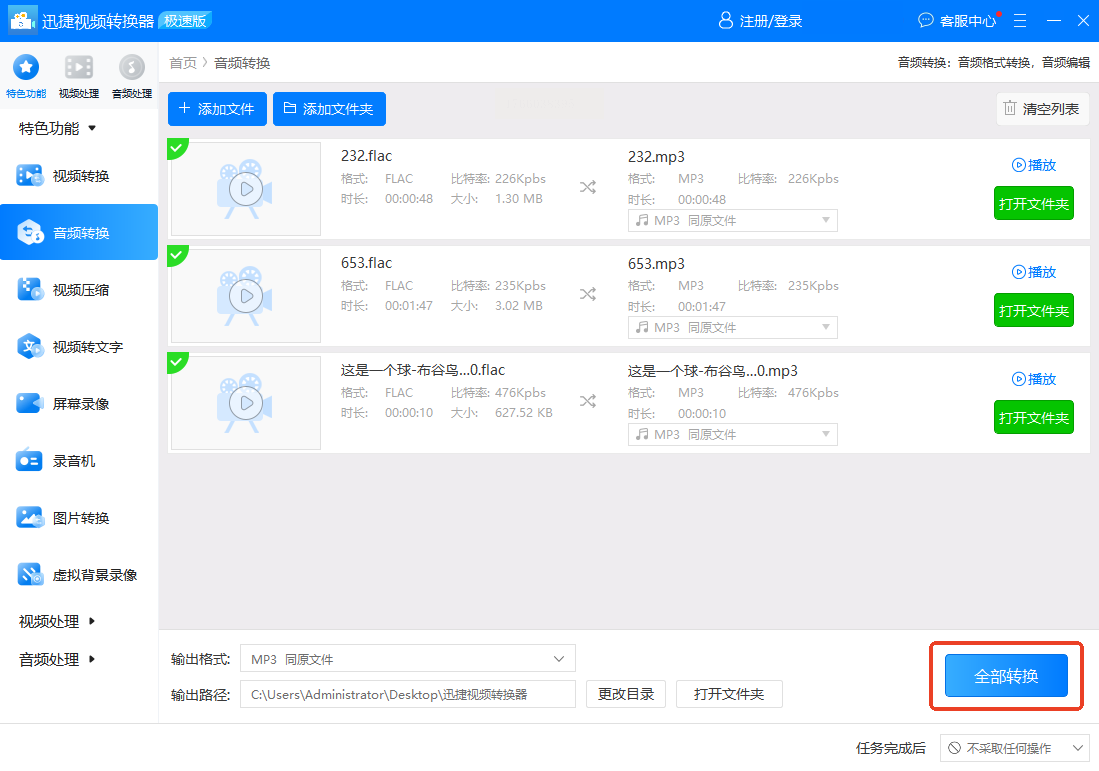The height and width of the screenshot is (771, 1099).
Task: Select 视频转文字 in the sidebar
Action: (79, 346)
